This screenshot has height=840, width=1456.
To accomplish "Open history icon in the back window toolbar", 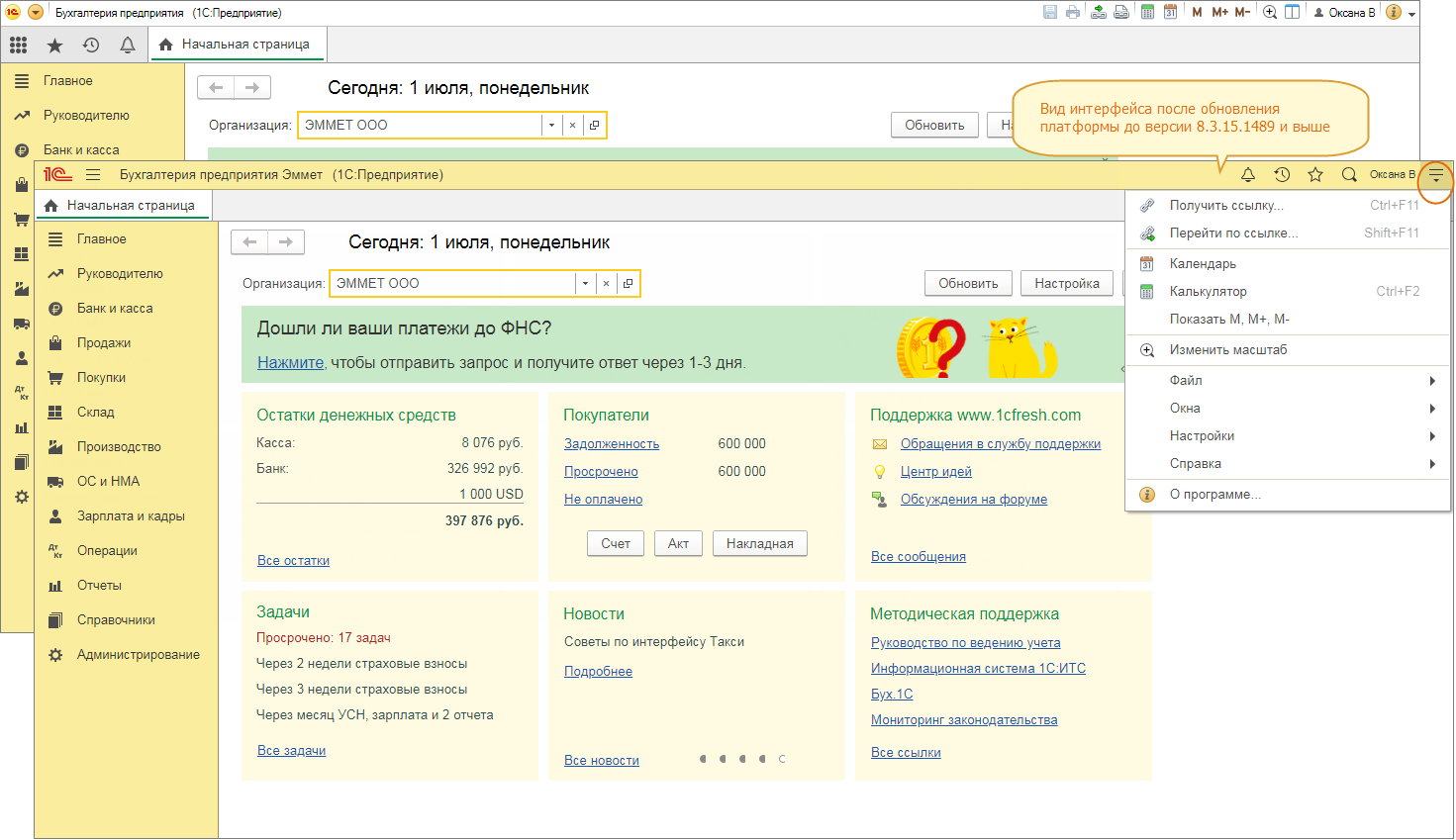I will tap(91, 45).
